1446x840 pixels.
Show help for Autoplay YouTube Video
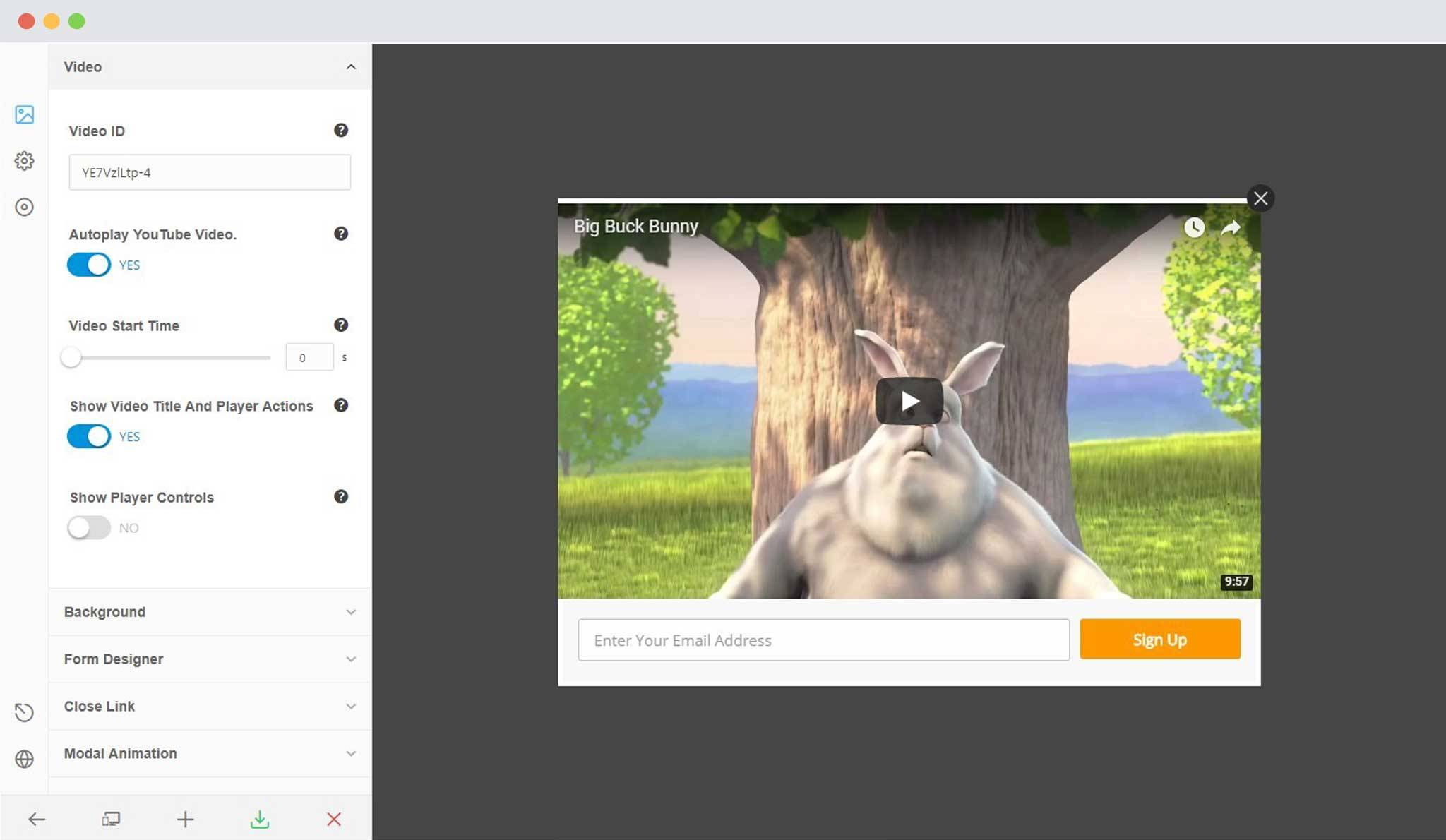(x=341, y=234)
